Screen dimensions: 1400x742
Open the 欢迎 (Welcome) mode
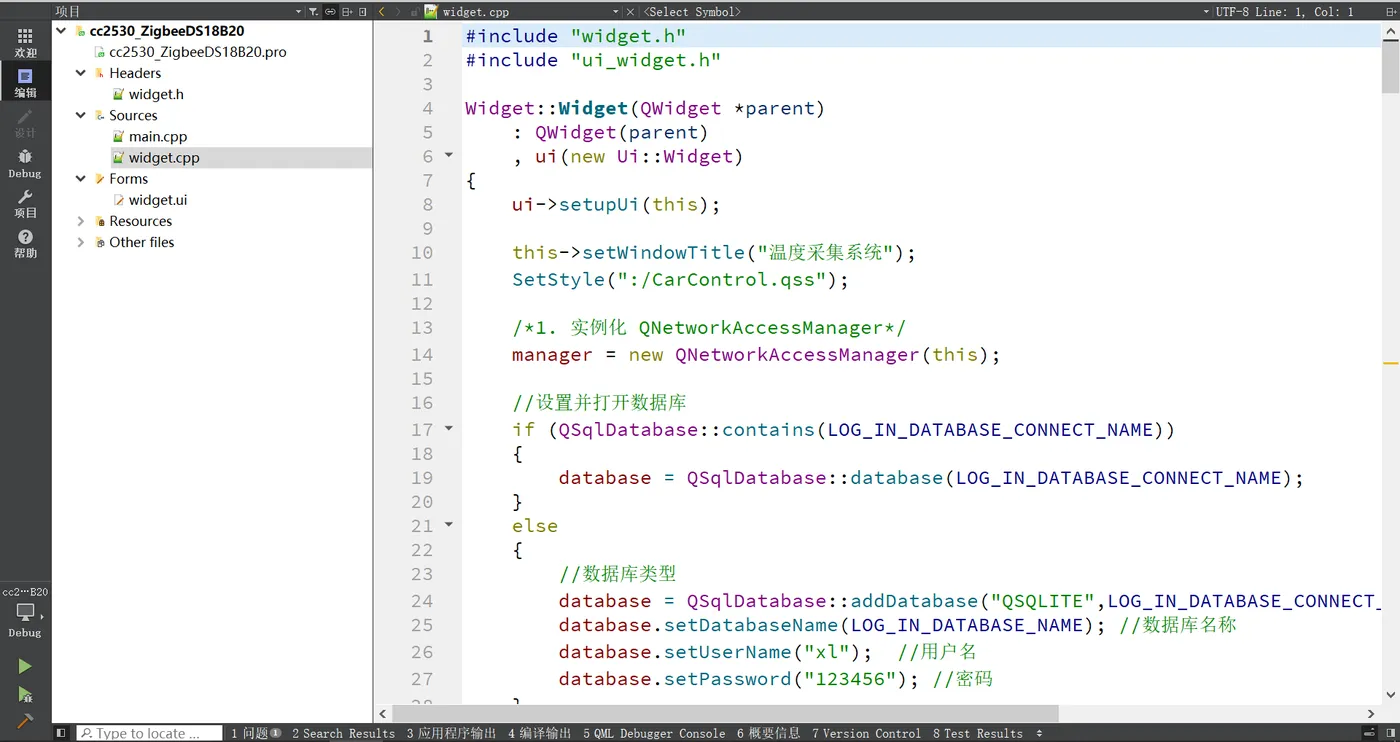[25, 43]
